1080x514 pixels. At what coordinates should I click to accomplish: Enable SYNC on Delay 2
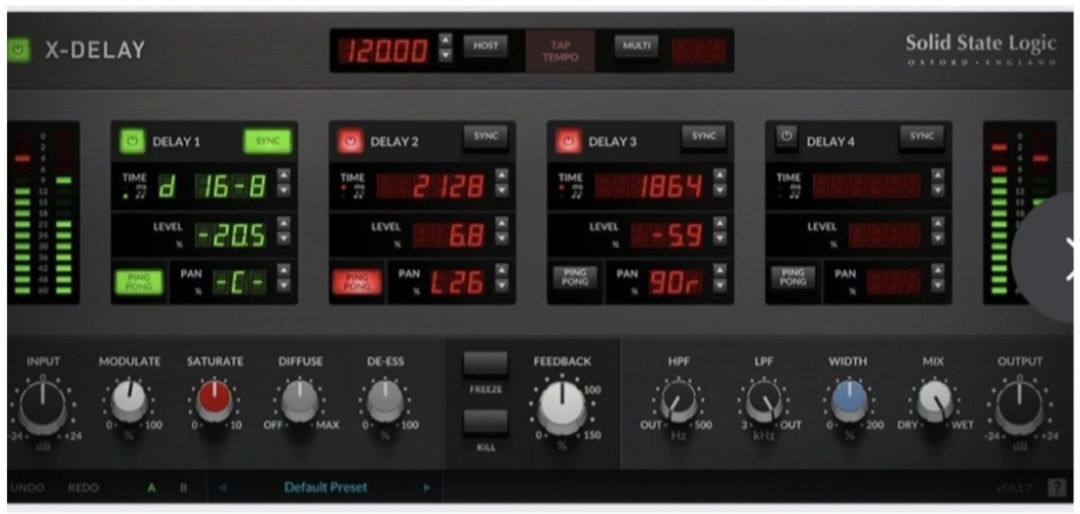point(486,137)
